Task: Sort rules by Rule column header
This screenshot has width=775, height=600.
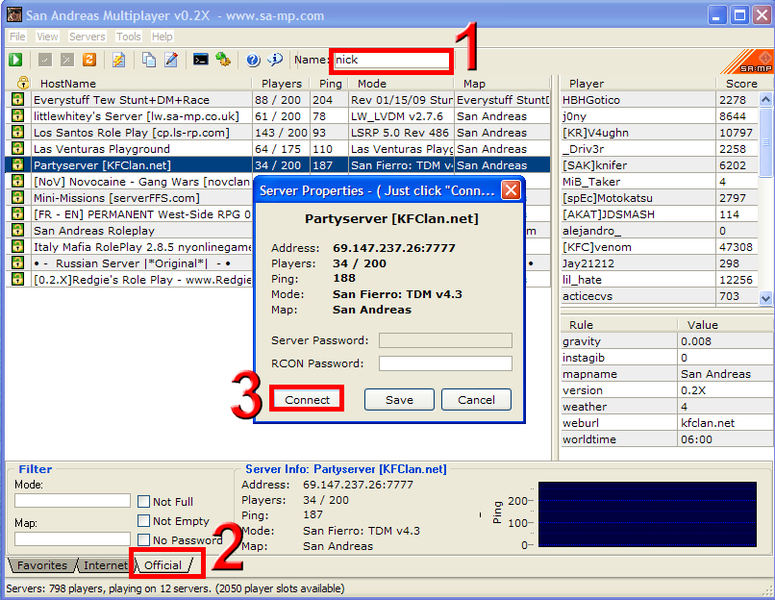Action: coord(619,325)
